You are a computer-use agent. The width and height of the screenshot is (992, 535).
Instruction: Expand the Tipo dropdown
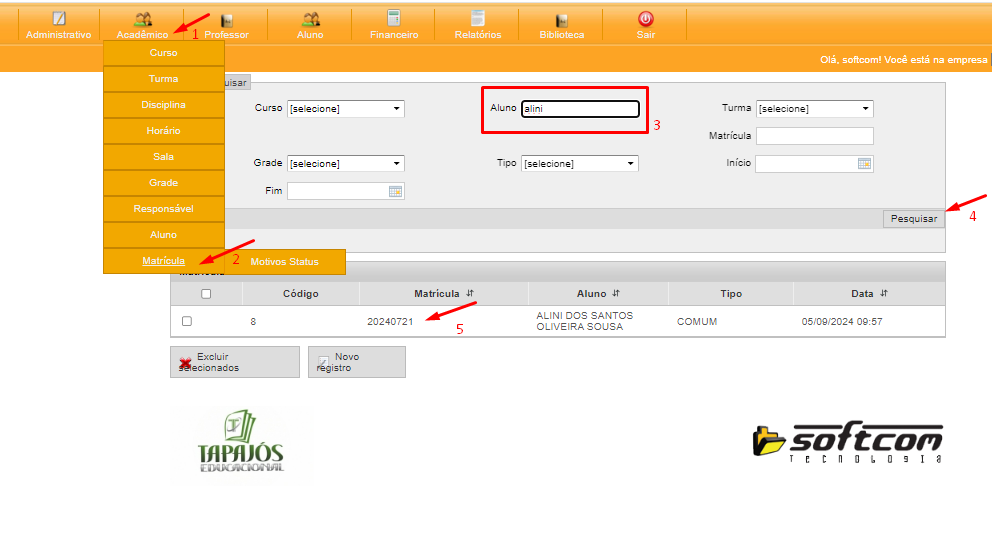pyautogui.click(x=630, y=164)
